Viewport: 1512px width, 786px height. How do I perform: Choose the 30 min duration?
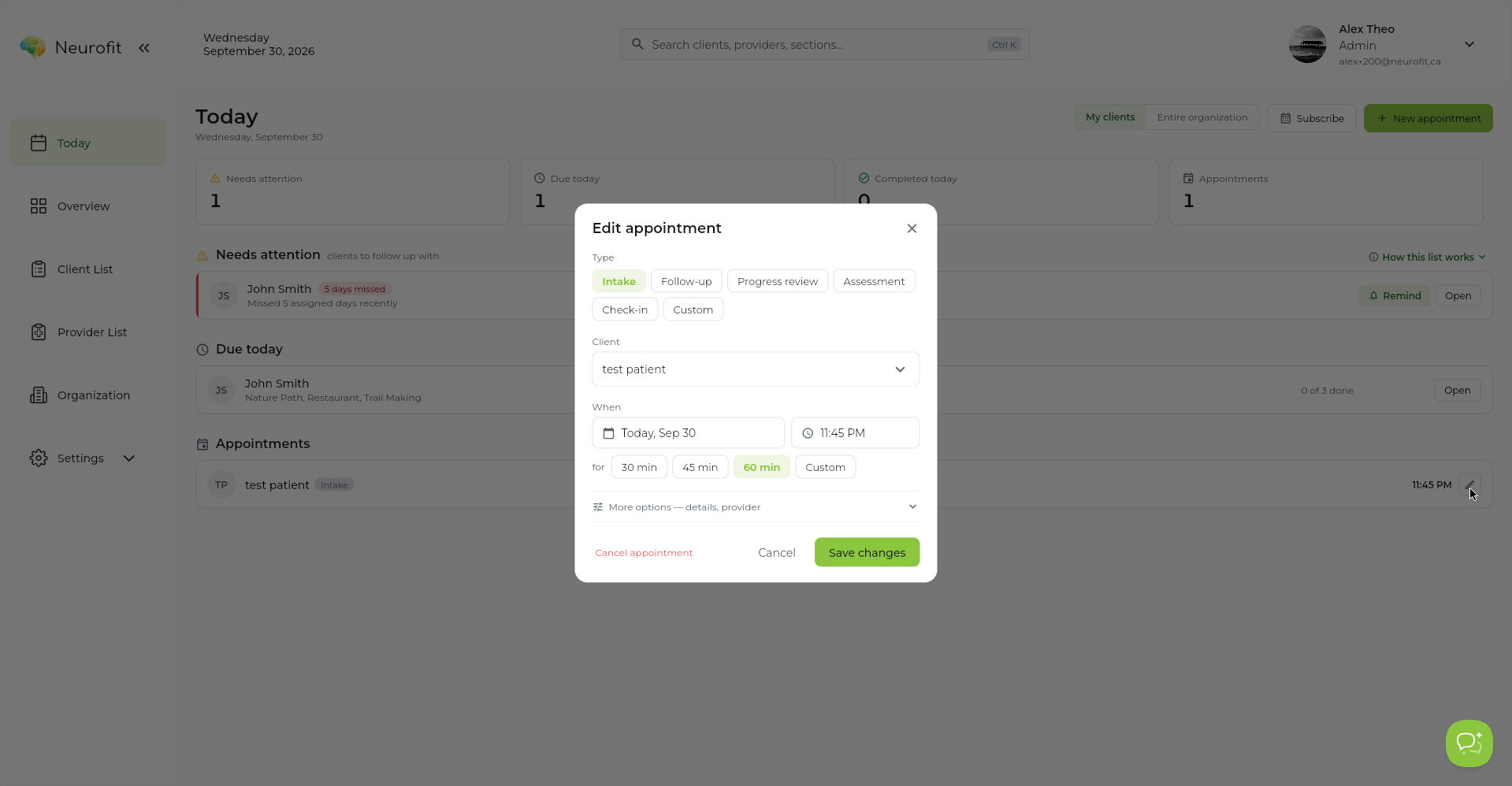tap(639, 467)
